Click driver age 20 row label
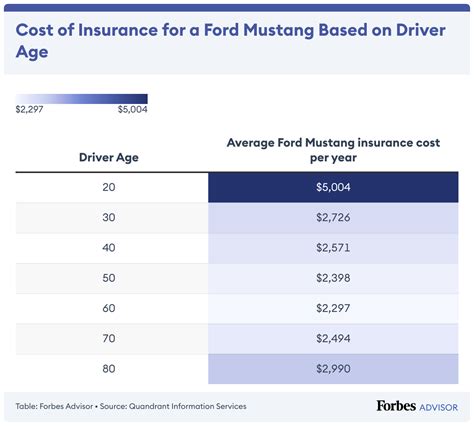This screenshot has width=474, height=426. pyautogui.click(x=109, y=187)
